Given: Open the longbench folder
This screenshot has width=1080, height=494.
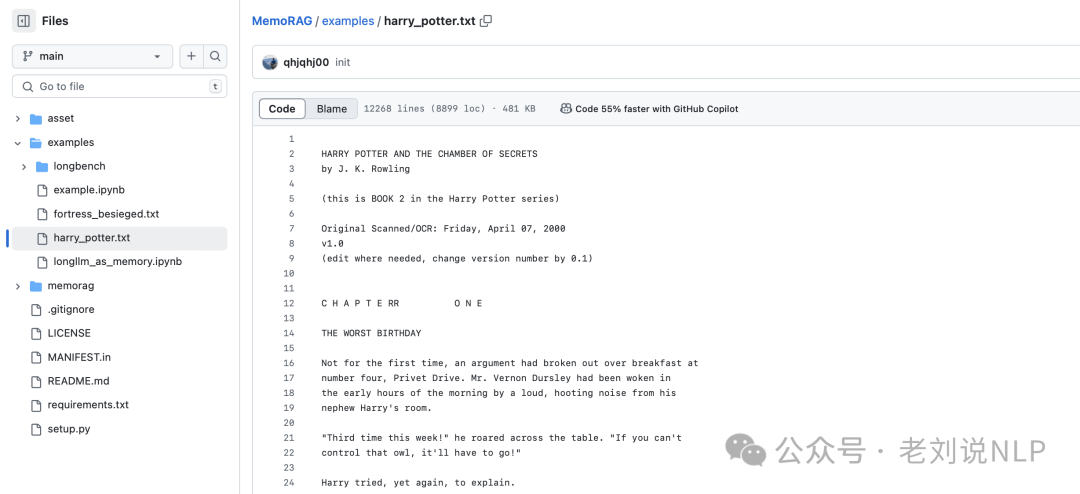Looking at the screenshot, I should 79,166.
